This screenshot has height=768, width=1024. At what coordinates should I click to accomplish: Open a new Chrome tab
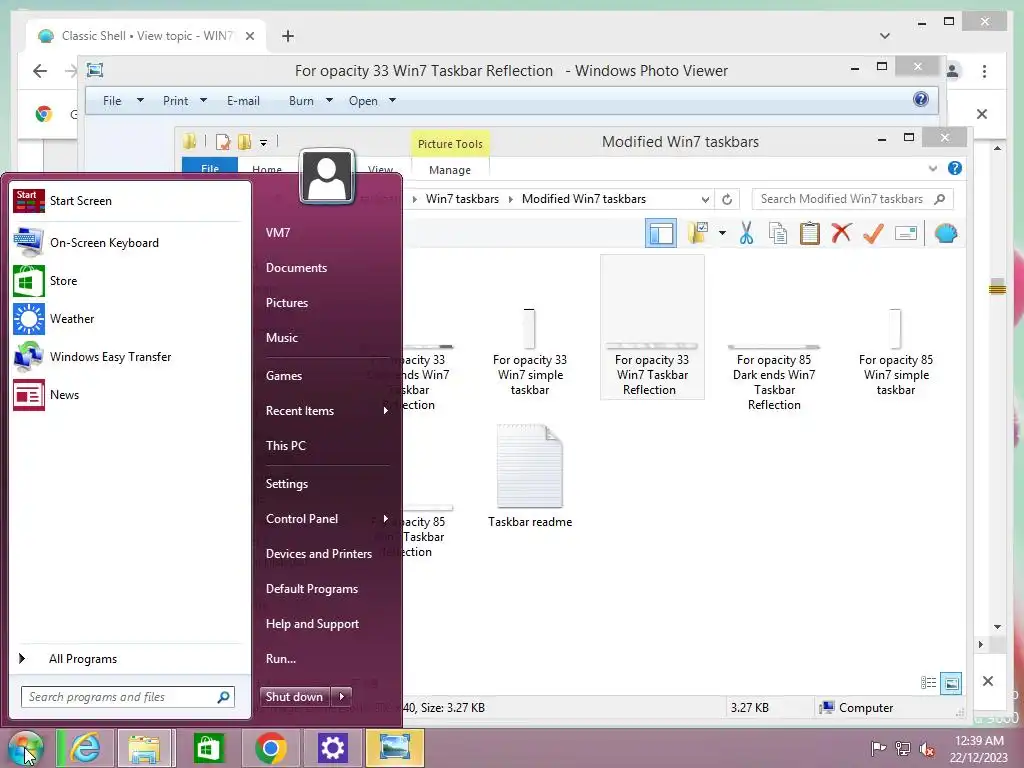point(288,36)
